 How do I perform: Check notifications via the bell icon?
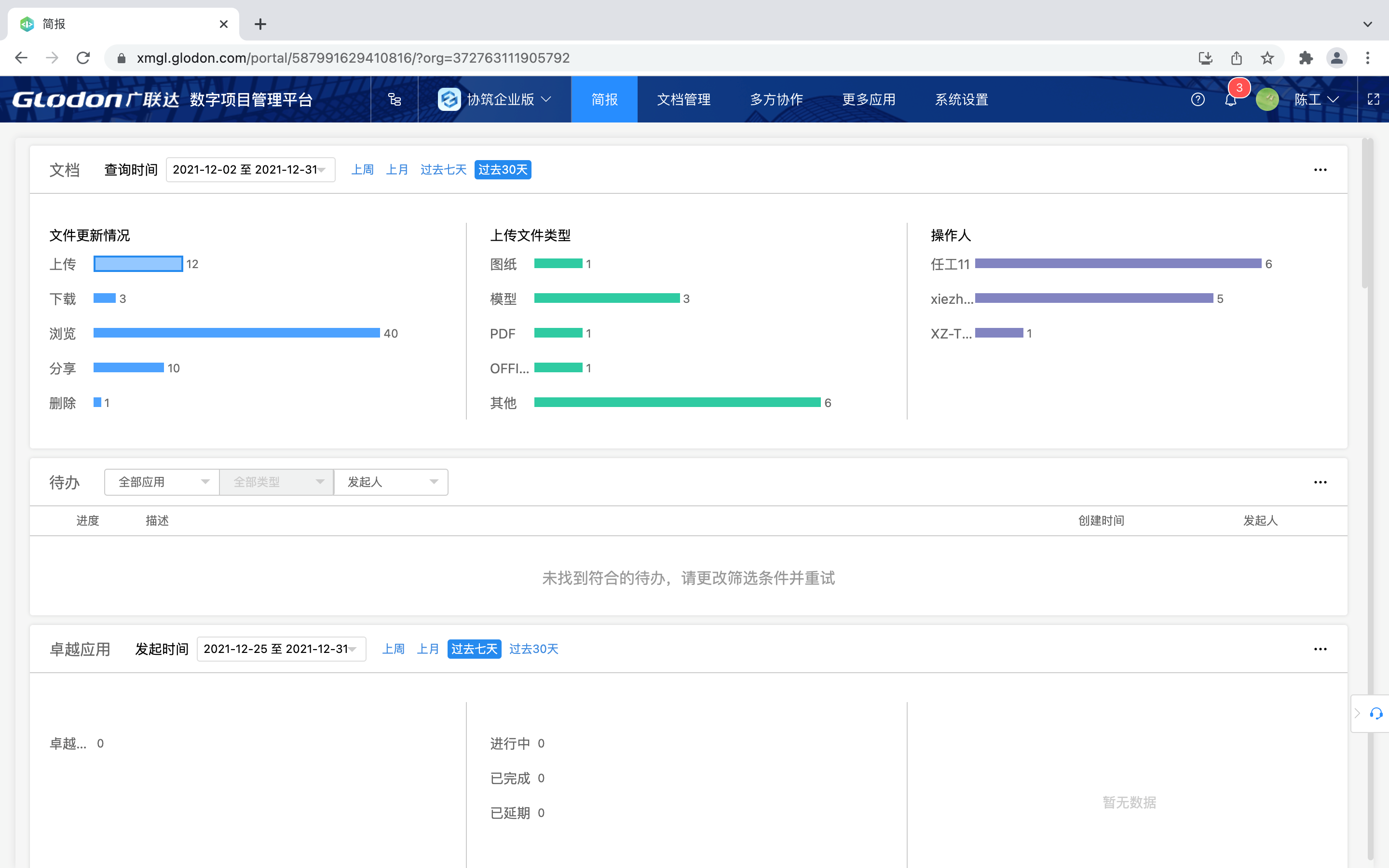[x=1232, y=99]
